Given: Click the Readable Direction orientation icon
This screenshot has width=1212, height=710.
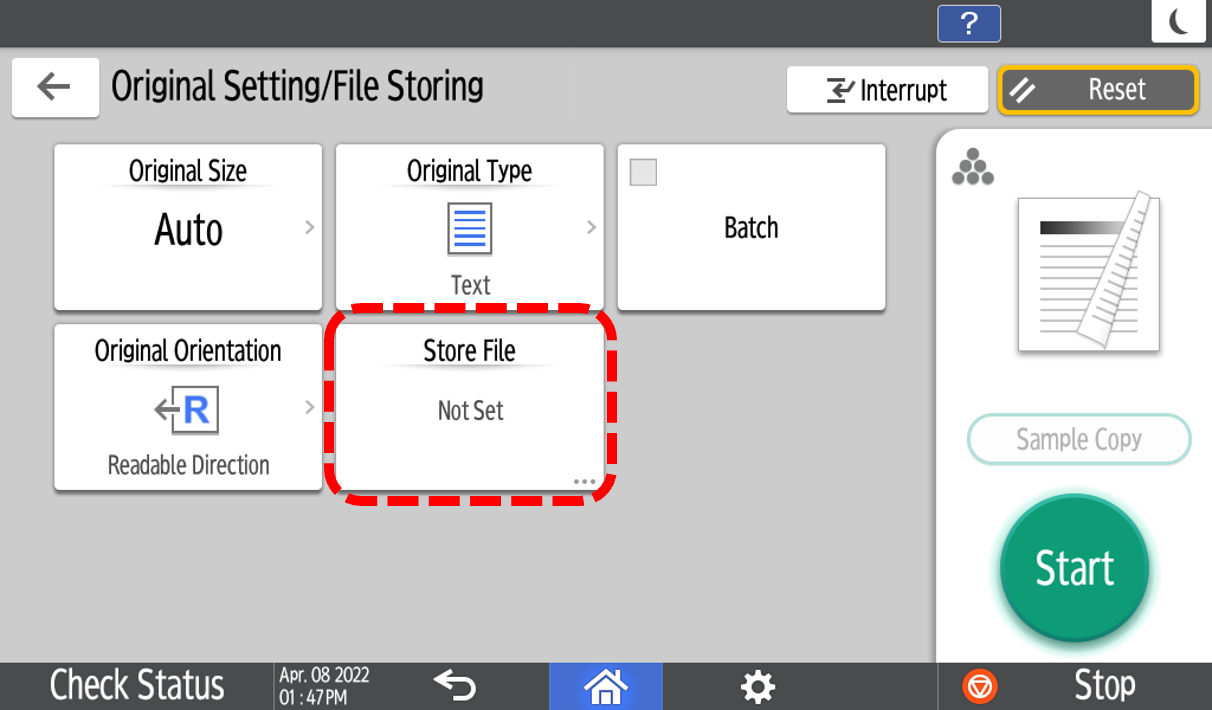Looking at the screenshot, I should pyautogui.click(x=188, y=411).
